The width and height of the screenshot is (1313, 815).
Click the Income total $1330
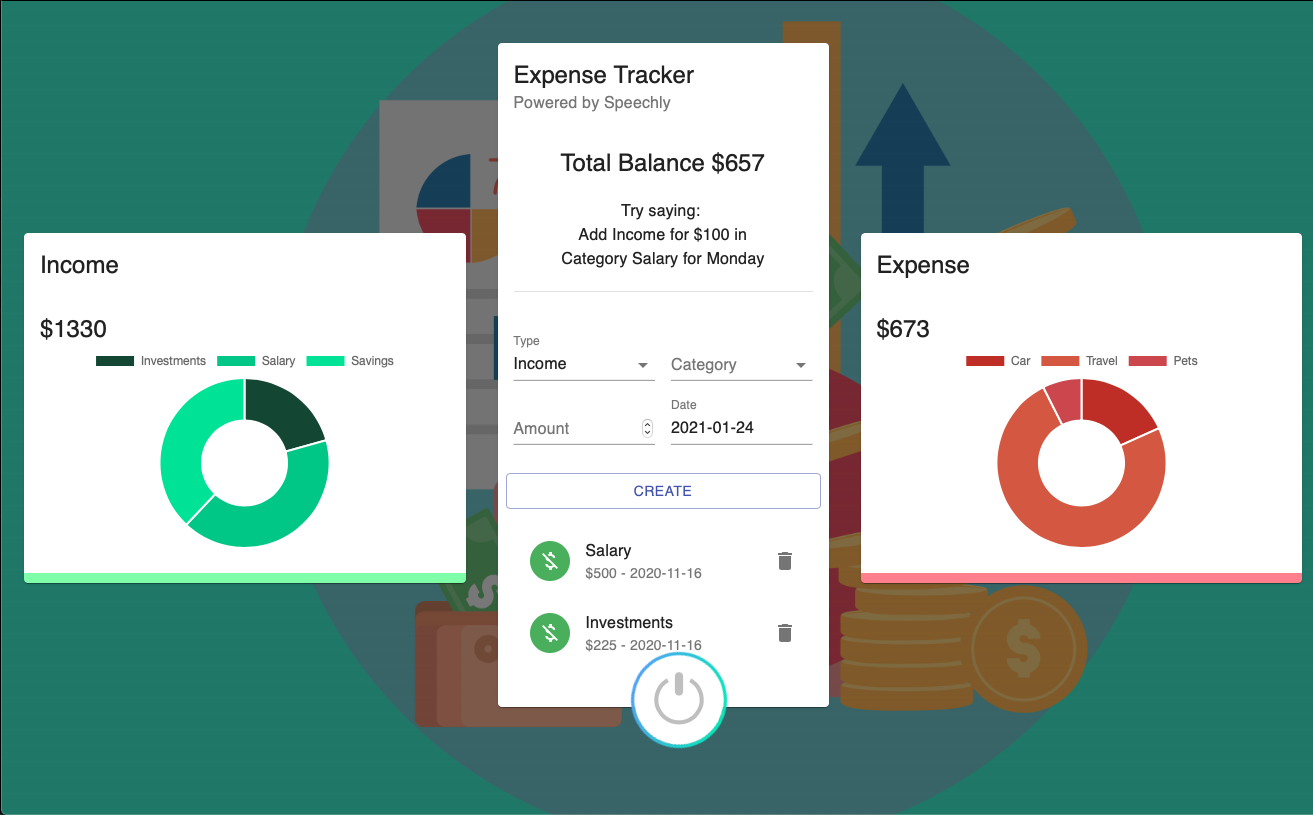click(x=73, y=329)
